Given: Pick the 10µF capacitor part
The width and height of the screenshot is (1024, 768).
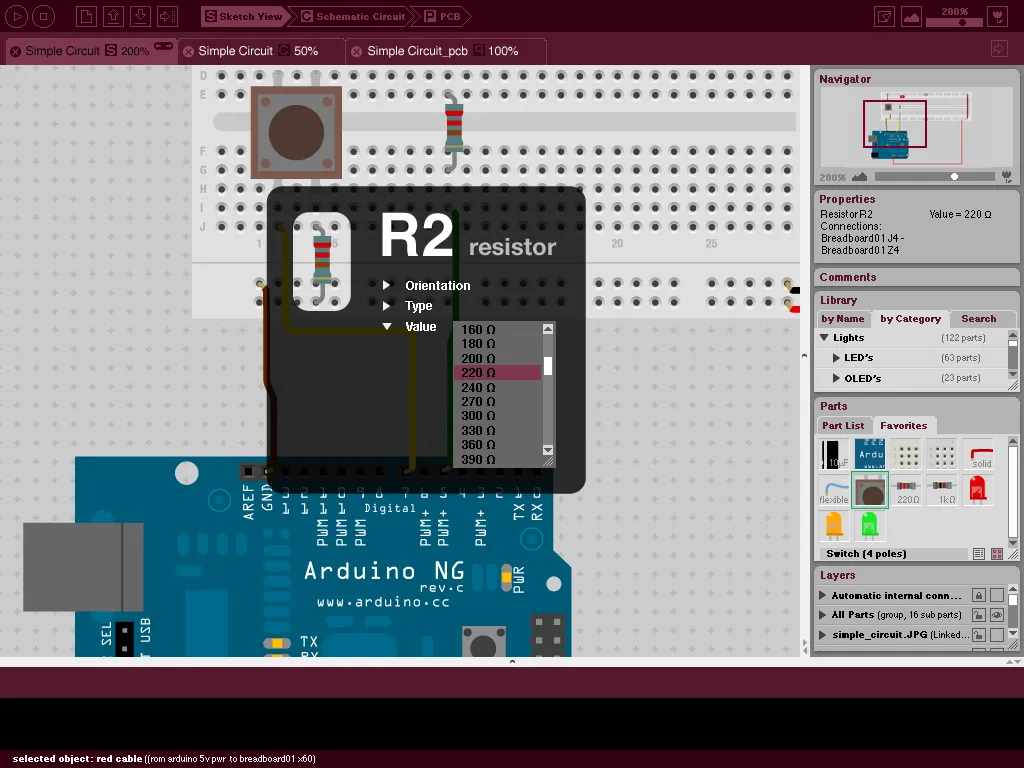Looking at the screenshot, I should pos(834,454).
